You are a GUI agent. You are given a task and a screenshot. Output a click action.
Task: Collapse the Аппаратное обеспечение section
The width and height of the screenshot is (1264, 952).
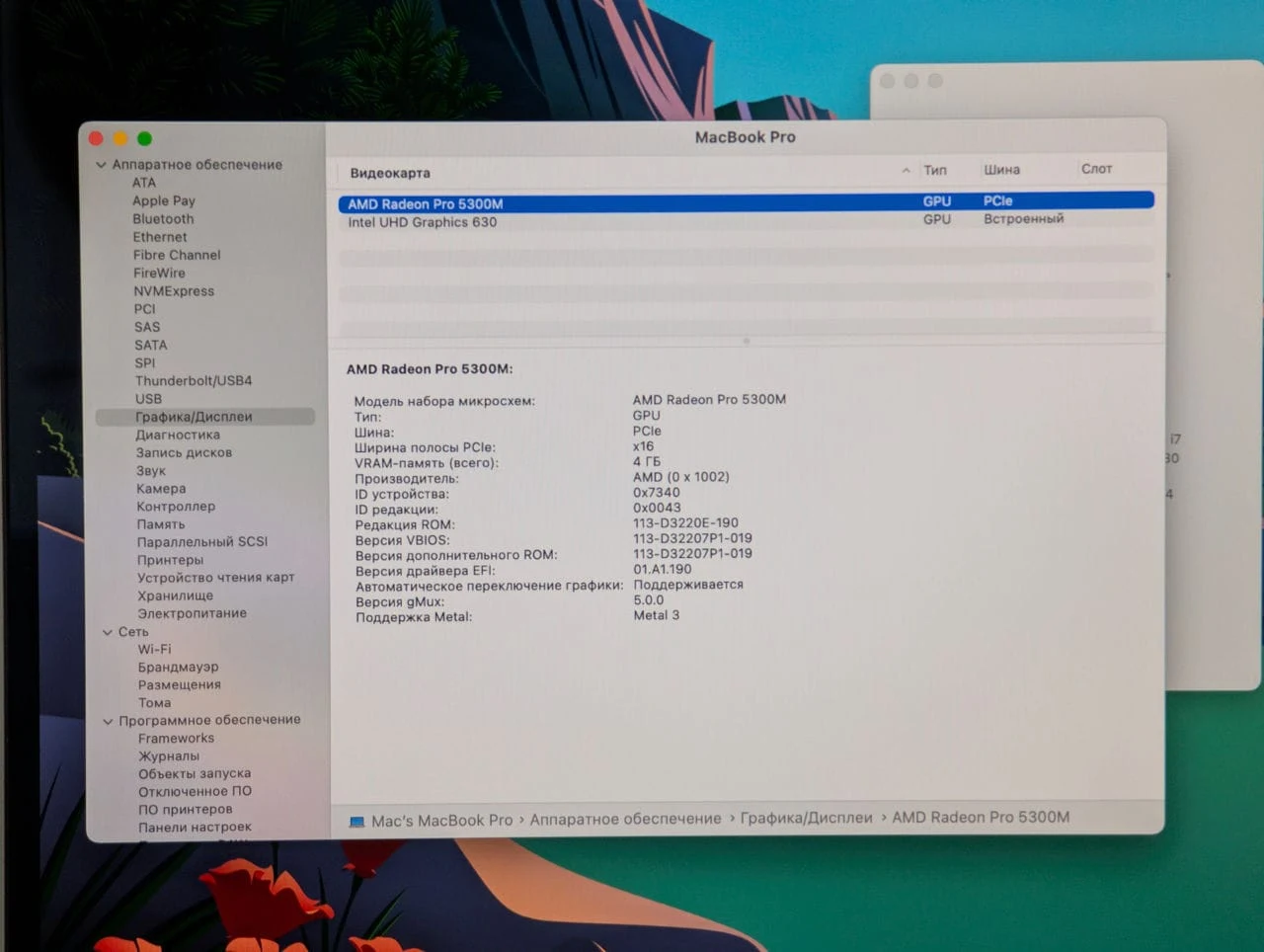click(x=101, y=165)
